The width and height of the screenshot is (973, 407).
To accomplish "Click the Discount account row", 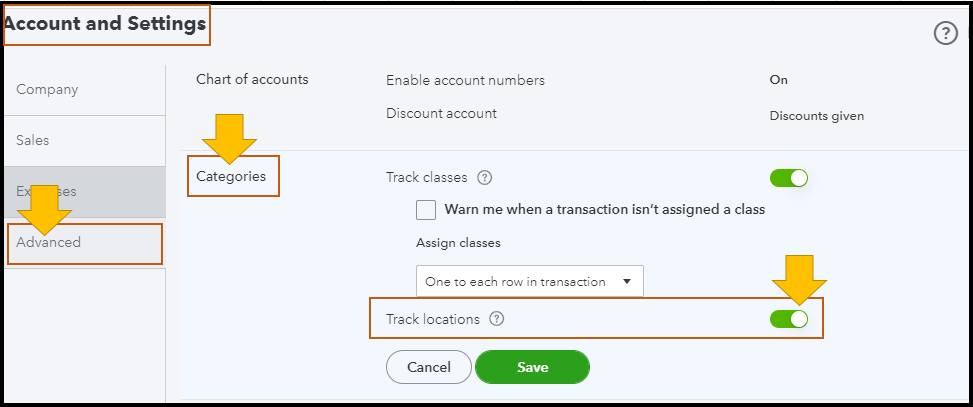I will 441,113.
